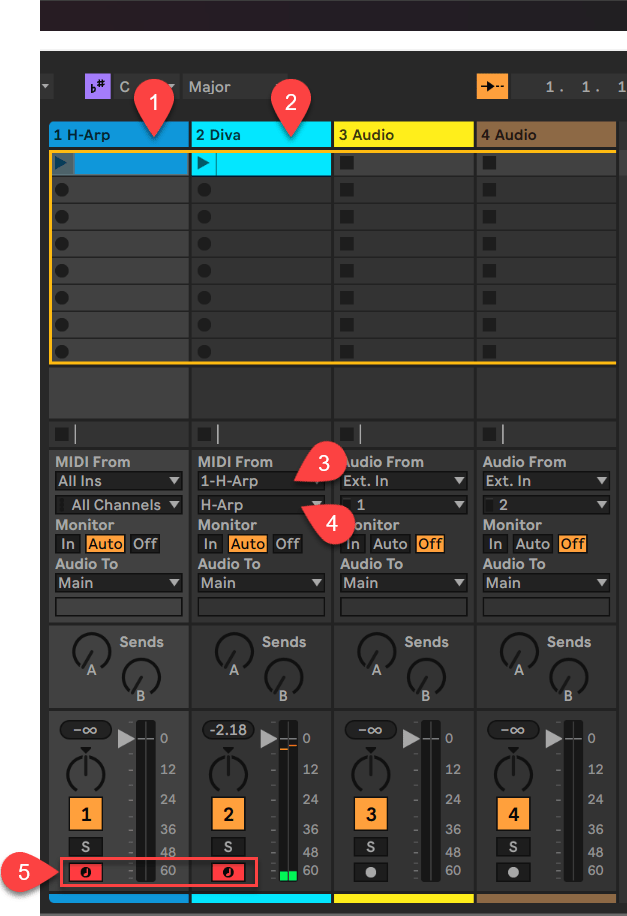This screenshot has width=627, height=916.
Task: Launch the clip in the 1 H-Arp track
Action: pyautogui.click(x=62, y=163)
